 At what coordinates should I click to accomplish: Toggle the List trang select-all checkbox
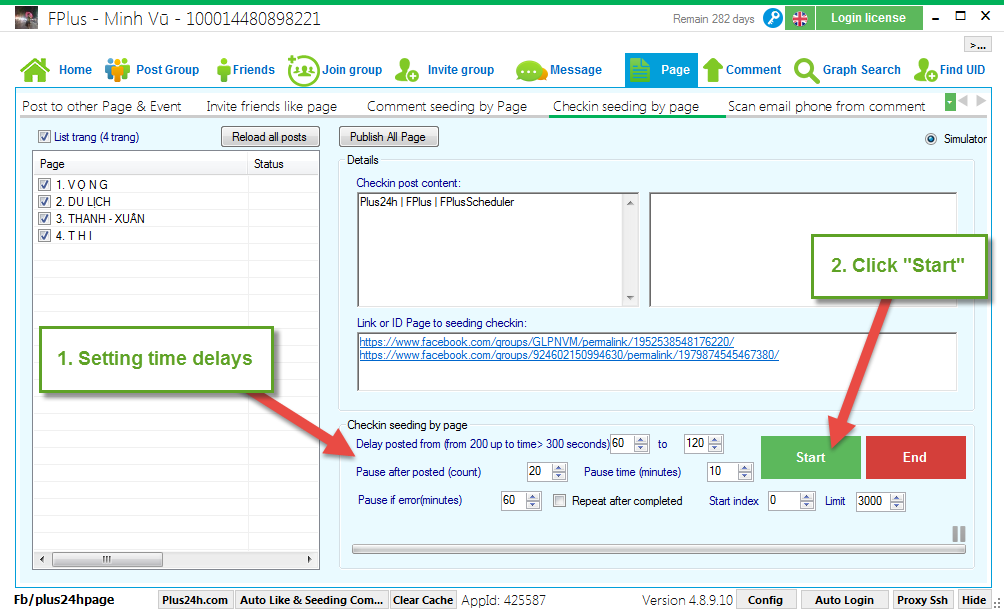point(44,136)
